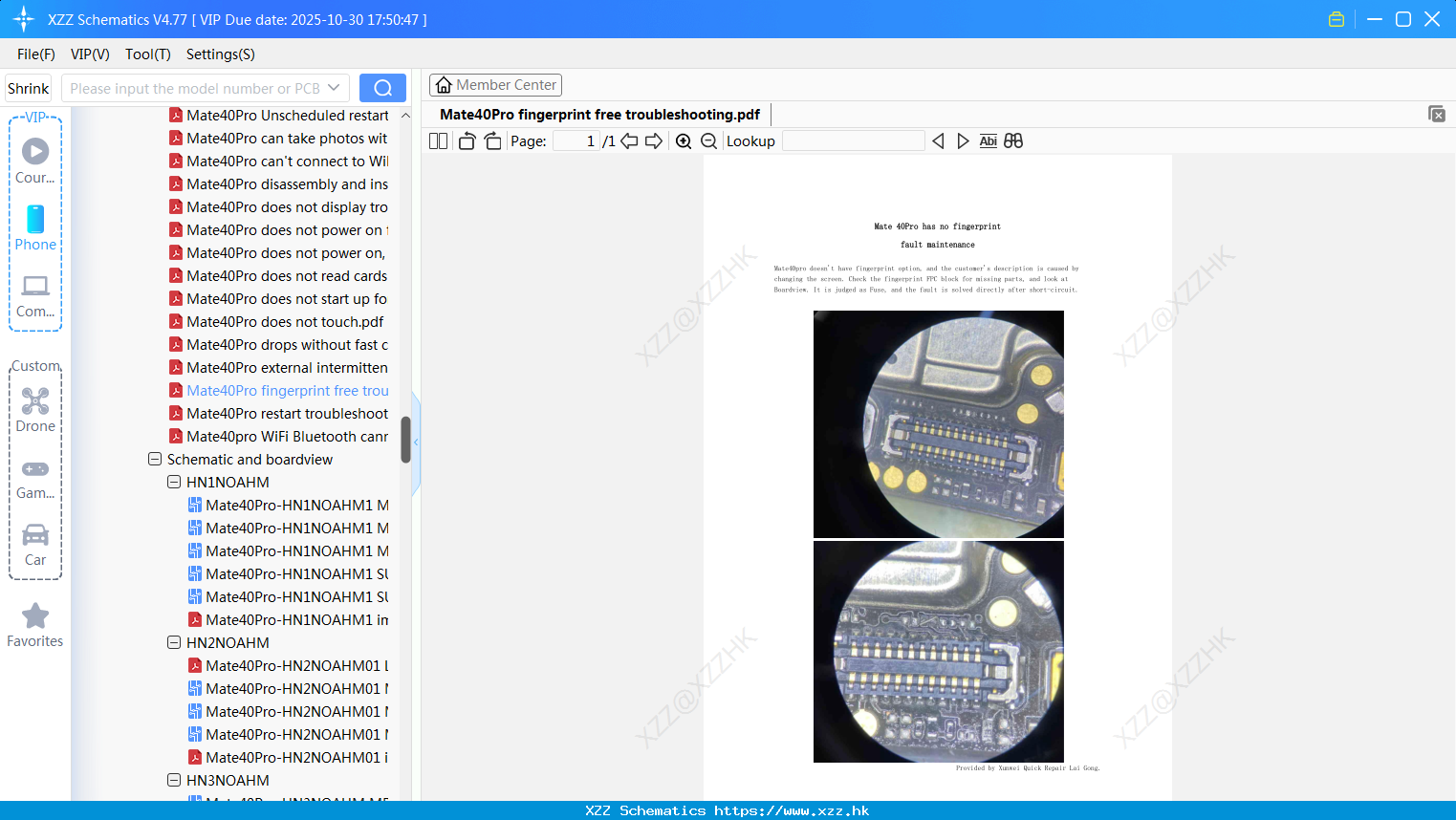Open Mate40Pro external intermittent file
The width and height of the screenshot is (1456, 820).
279,367
